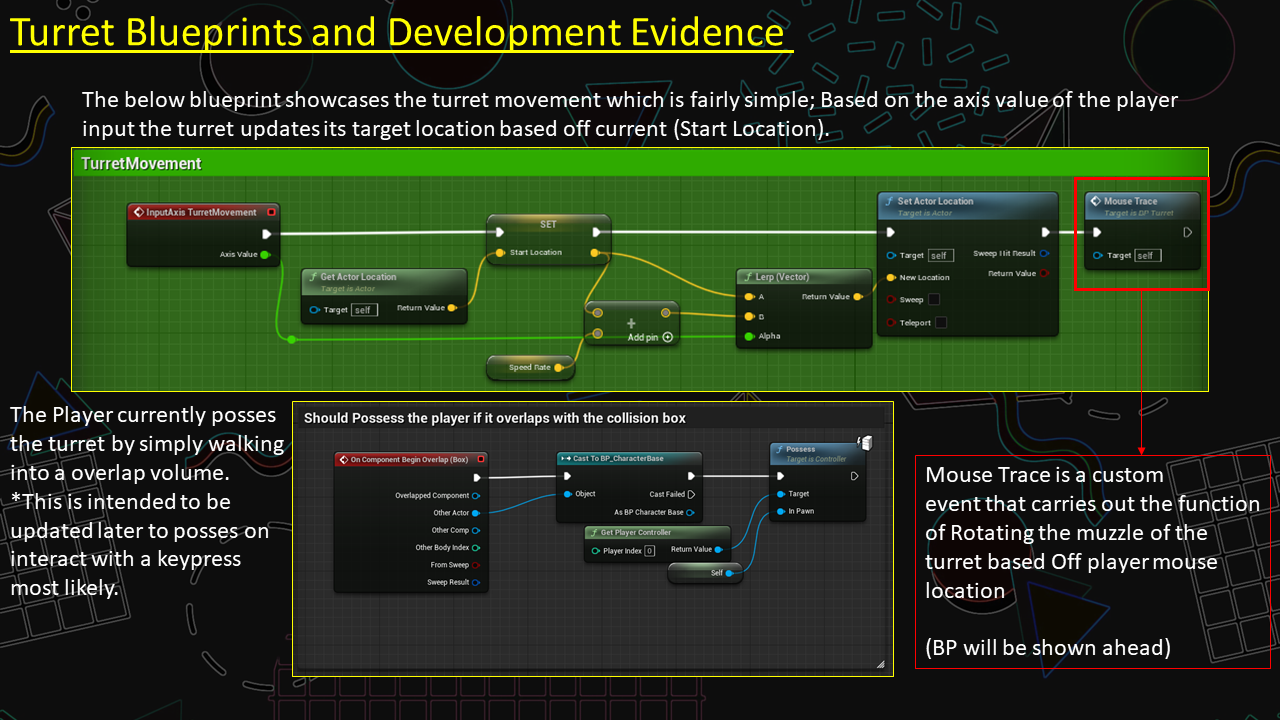Click the Axis Value output pin
1280x720 pixels.
coord(265,255)
